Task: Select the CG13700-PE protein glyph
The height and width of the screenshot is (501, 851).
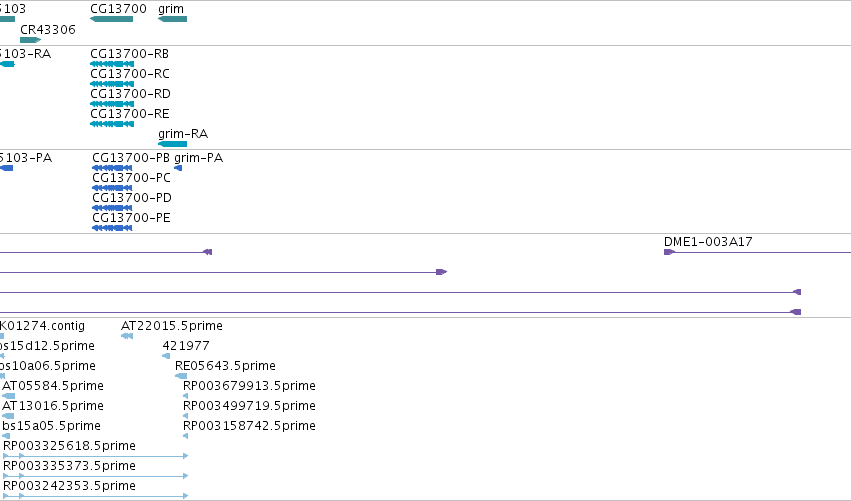Action: pos(112,229)
